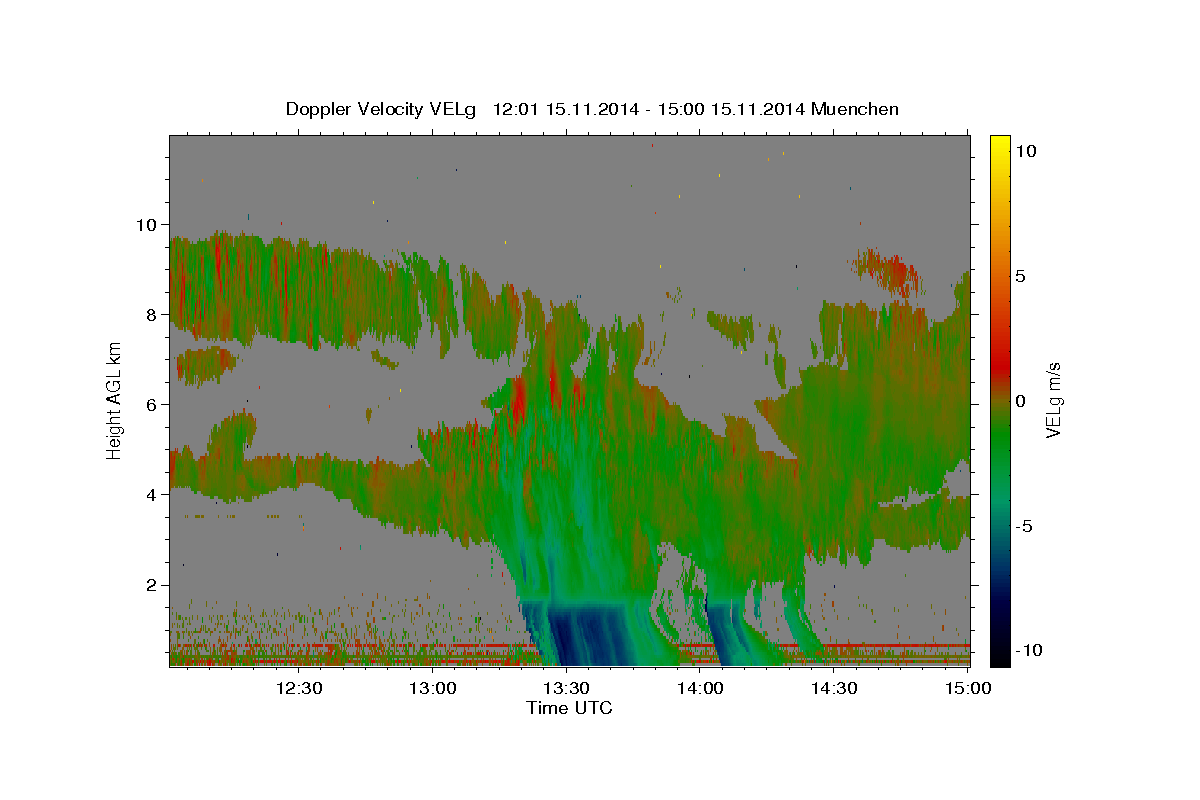Image resolution: width=1200 pixels, height=800 pixels.
Task: Click height tick label 2
Action: point(153,585)
